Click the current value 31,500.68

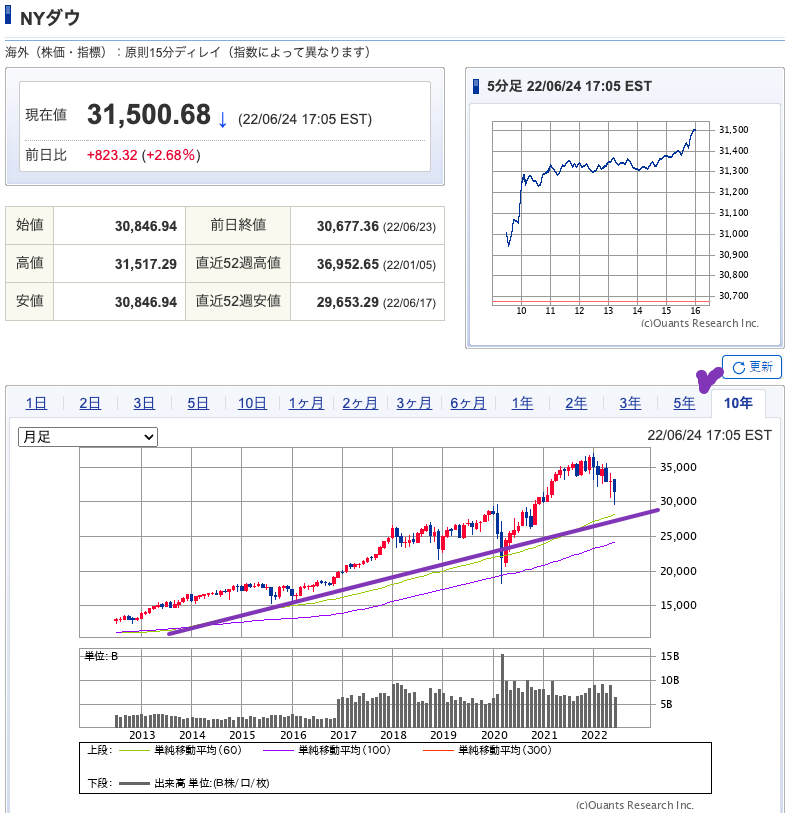click(149, 115)
